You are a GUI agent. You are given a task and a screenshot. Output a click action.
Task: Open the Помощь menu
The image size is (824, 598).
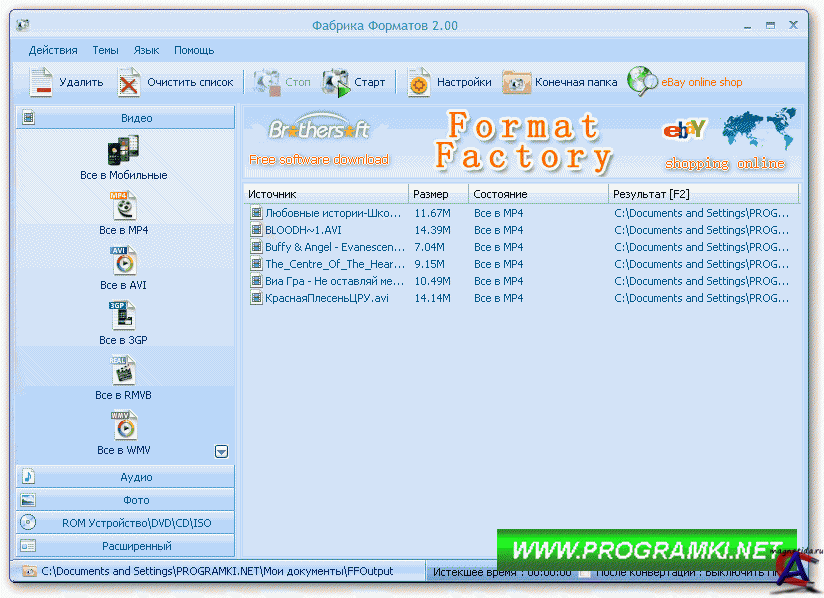(x=194, y=50)
